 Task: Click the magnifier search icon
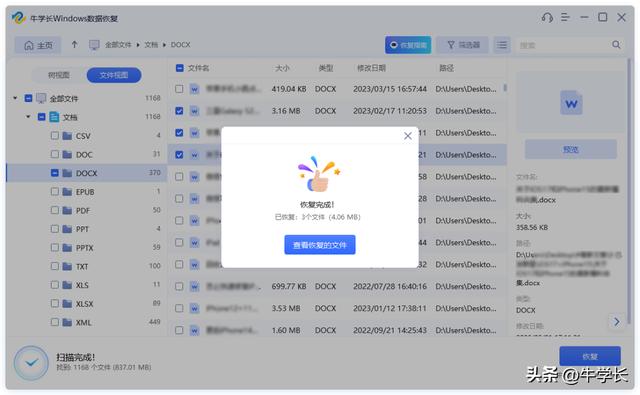coord(616,45)
